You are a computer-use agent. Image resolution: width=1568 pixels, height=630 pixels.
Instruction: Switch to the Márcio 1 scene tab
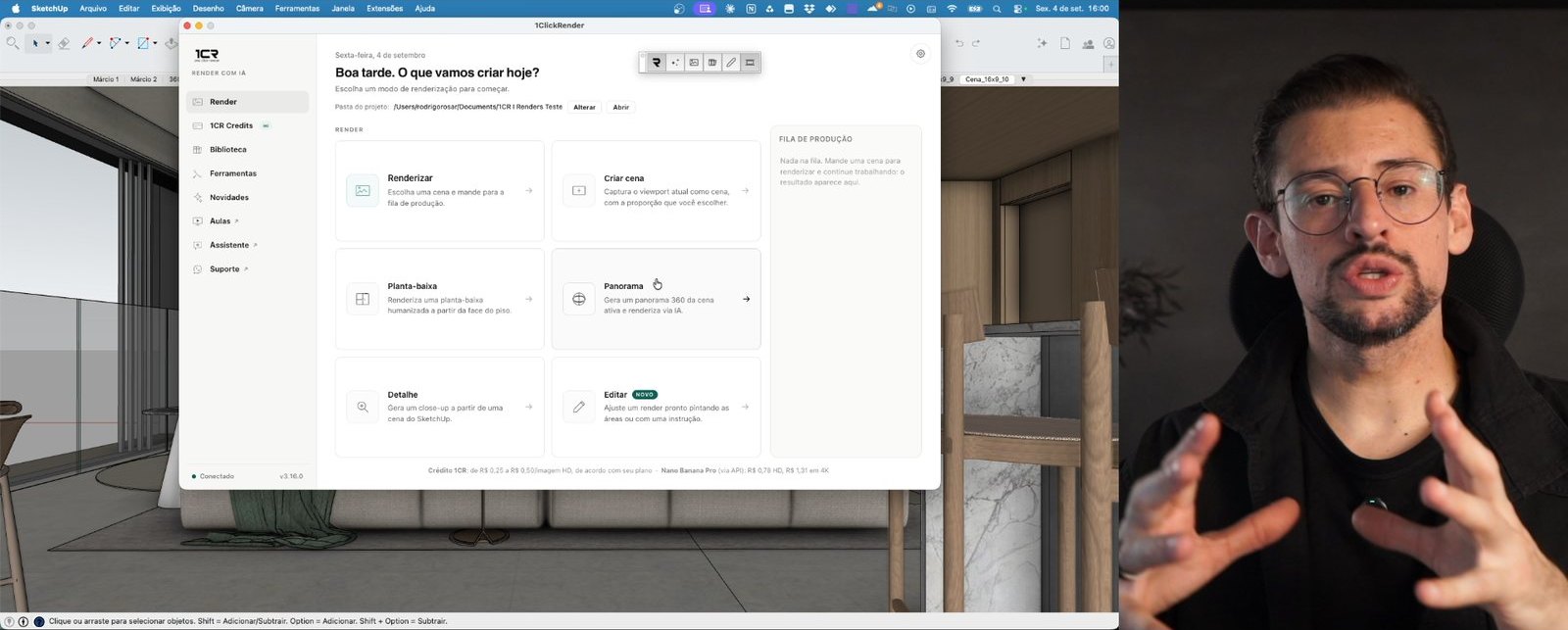105,79
